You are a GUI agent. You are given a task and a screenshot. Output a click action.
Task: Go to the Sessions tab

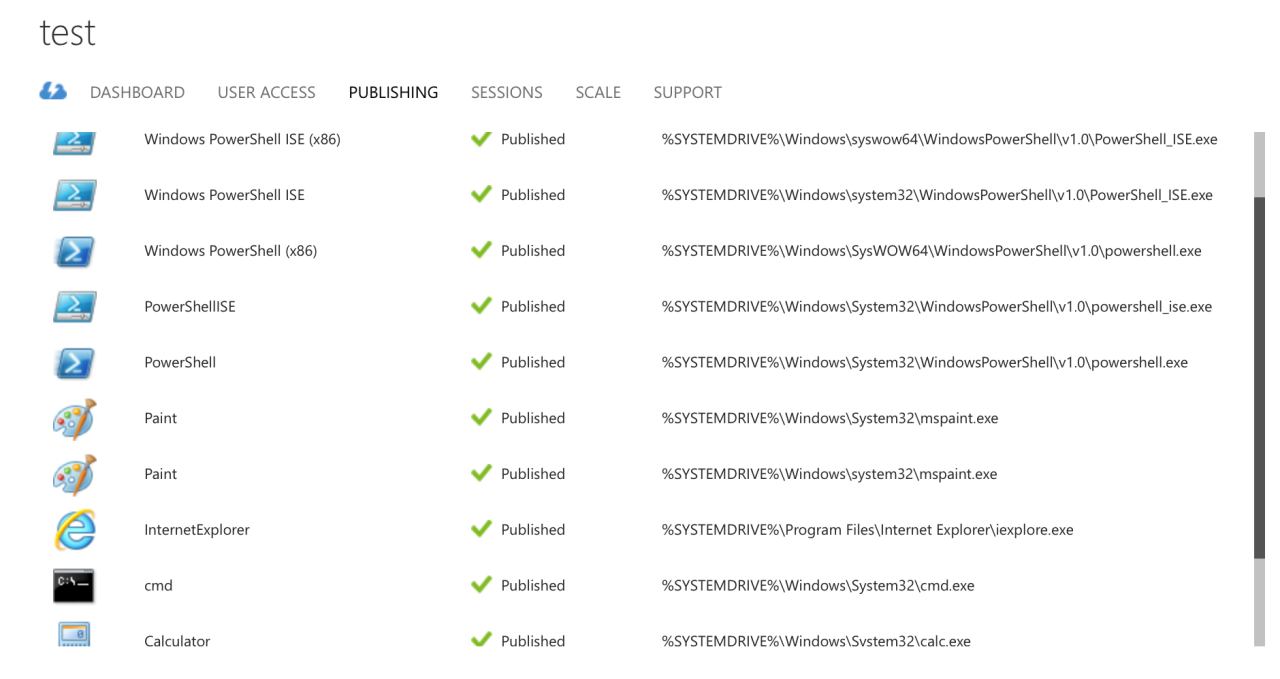(507, 92)
